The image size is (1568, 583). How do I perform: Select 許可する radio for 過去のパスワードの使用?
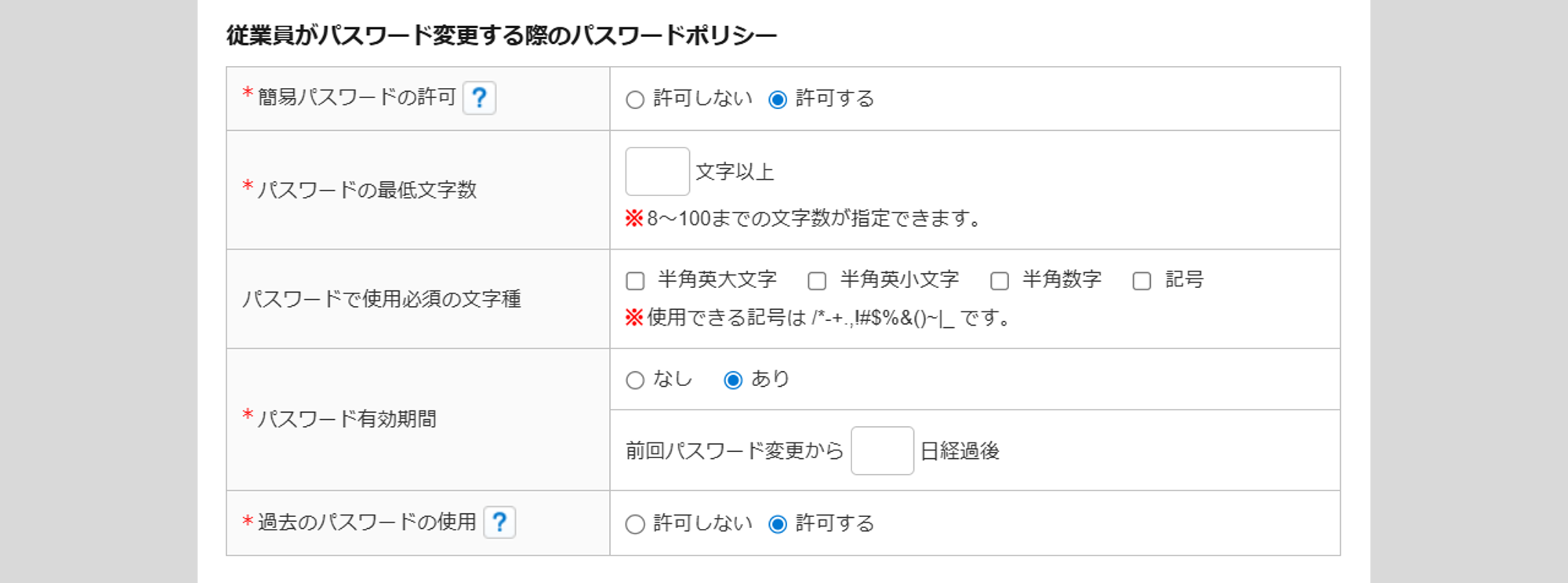point(778,524)
